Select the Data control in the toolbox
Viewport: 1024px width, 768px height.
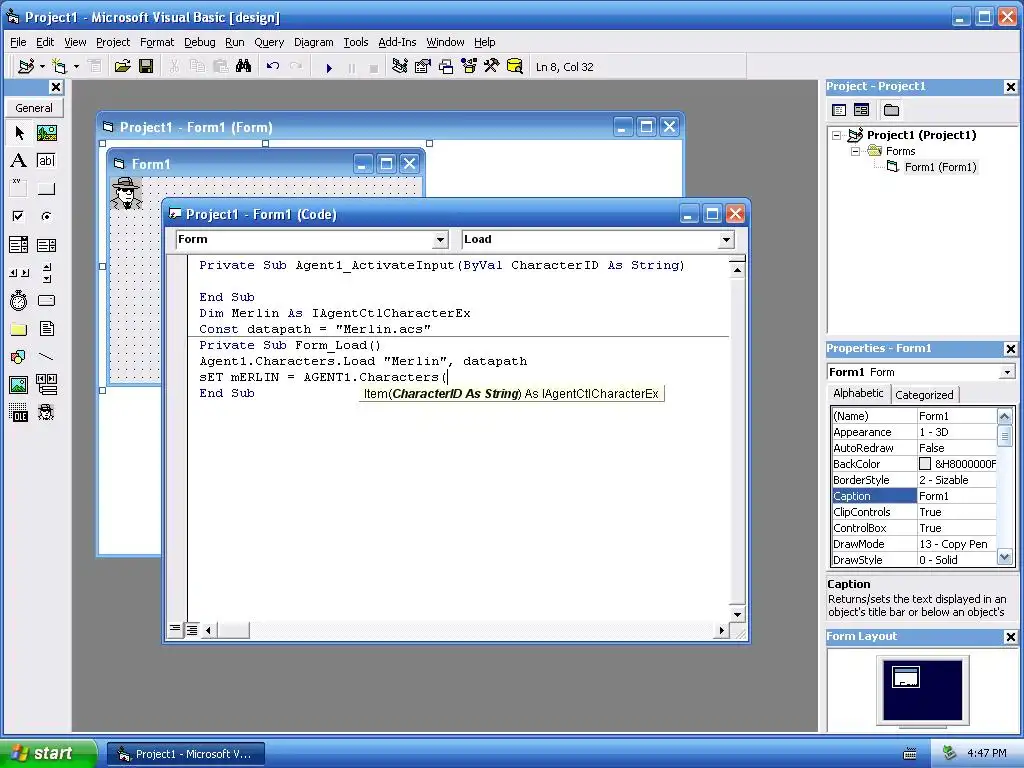click(46, 385)
